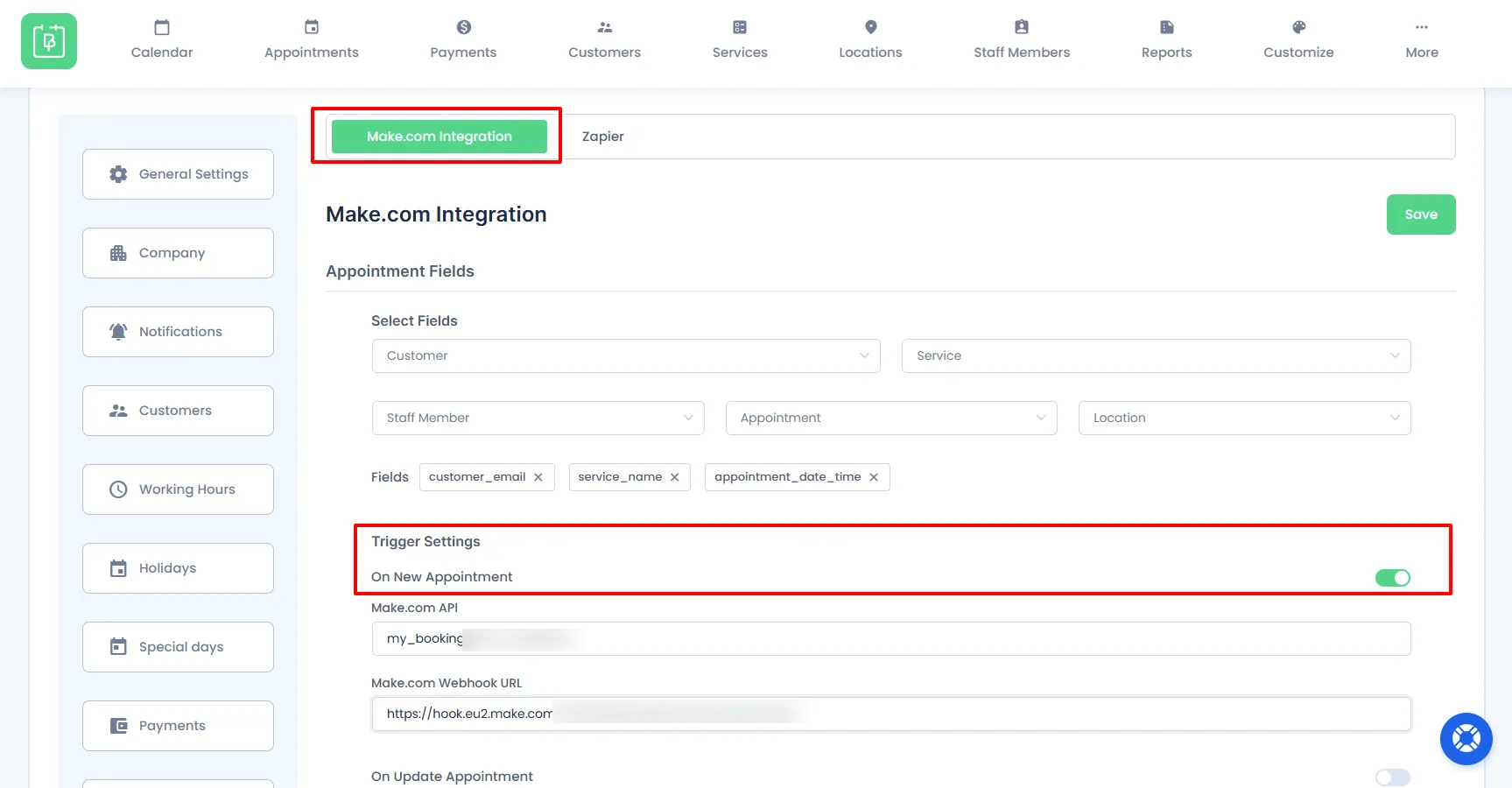Open the Customer fields dropdown
Viewport: 1512px width, 788px height.
pos(625,355)
